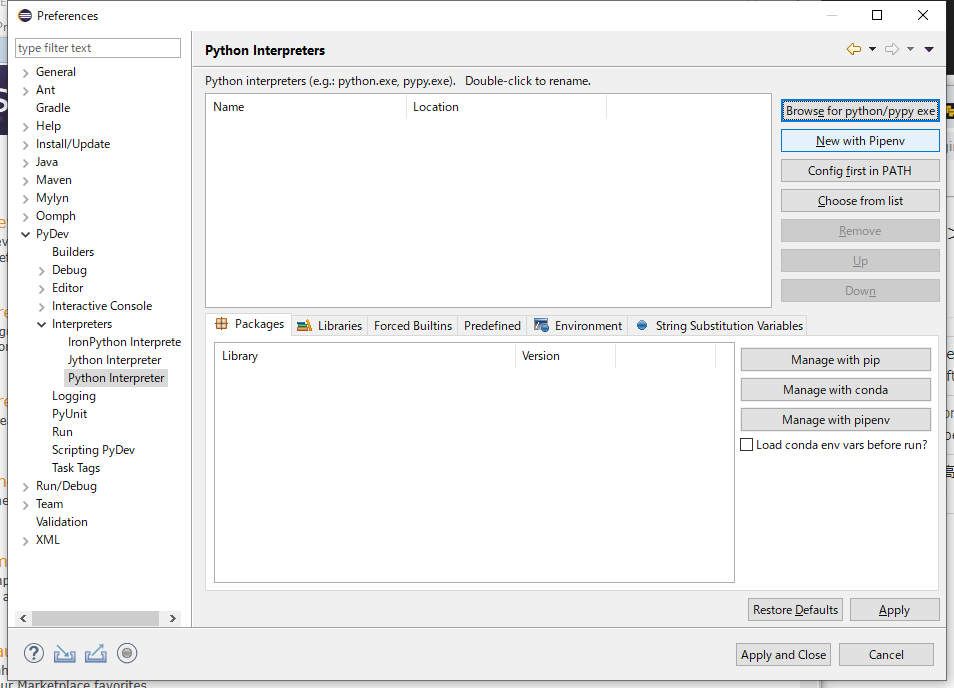Click Browse for python/pypy exe button
This screenshot has height=688, width=954.
pos(860,111)
